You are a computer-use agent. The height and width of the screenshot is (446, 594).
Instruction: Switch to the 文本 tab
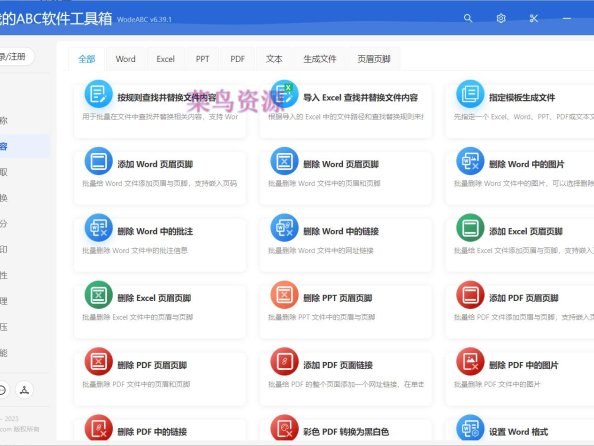pyautogui.click(x=274, y=59)
